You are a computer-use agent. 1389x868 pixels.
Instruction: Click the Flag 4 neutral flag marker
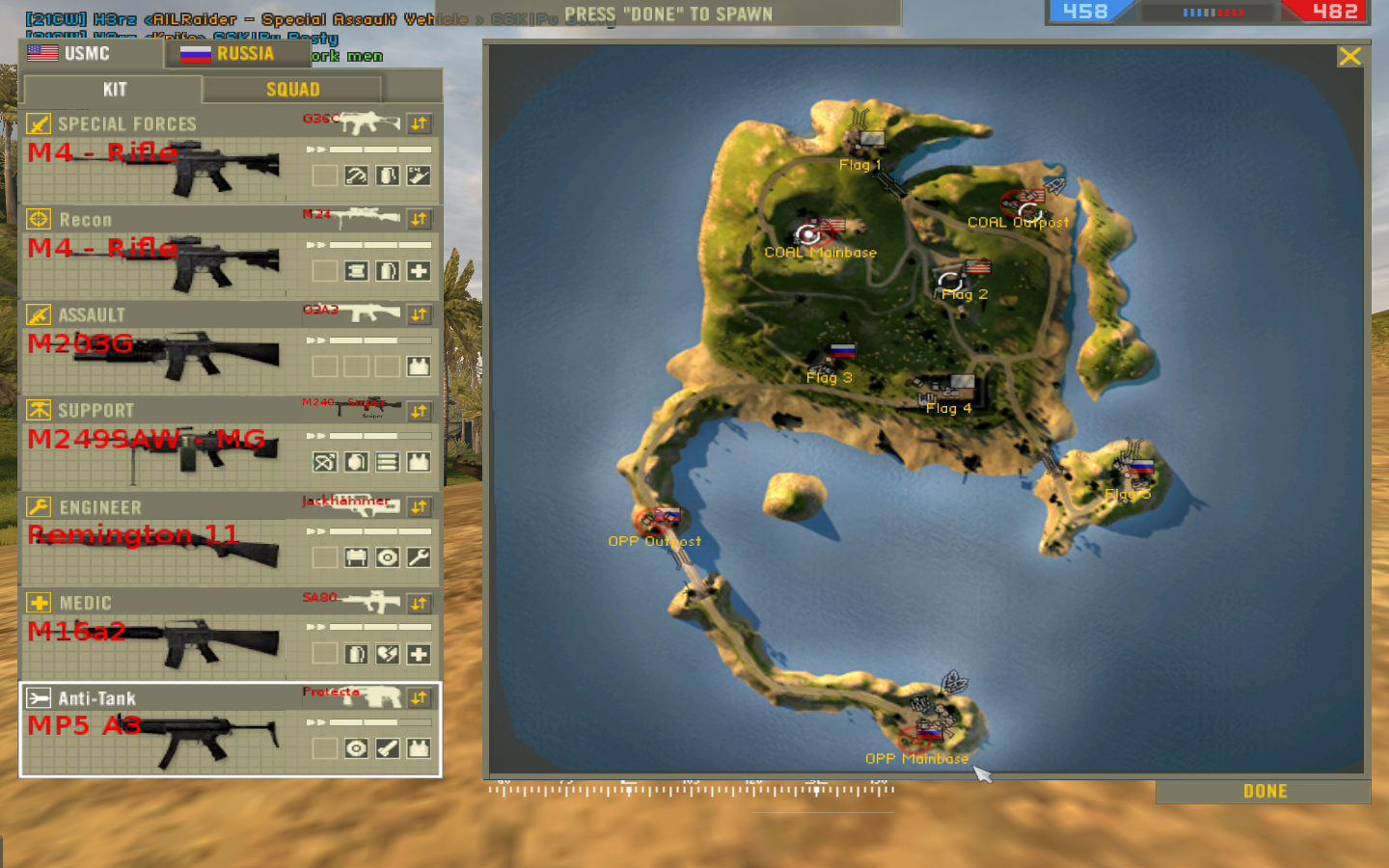(x=962, y=382)
